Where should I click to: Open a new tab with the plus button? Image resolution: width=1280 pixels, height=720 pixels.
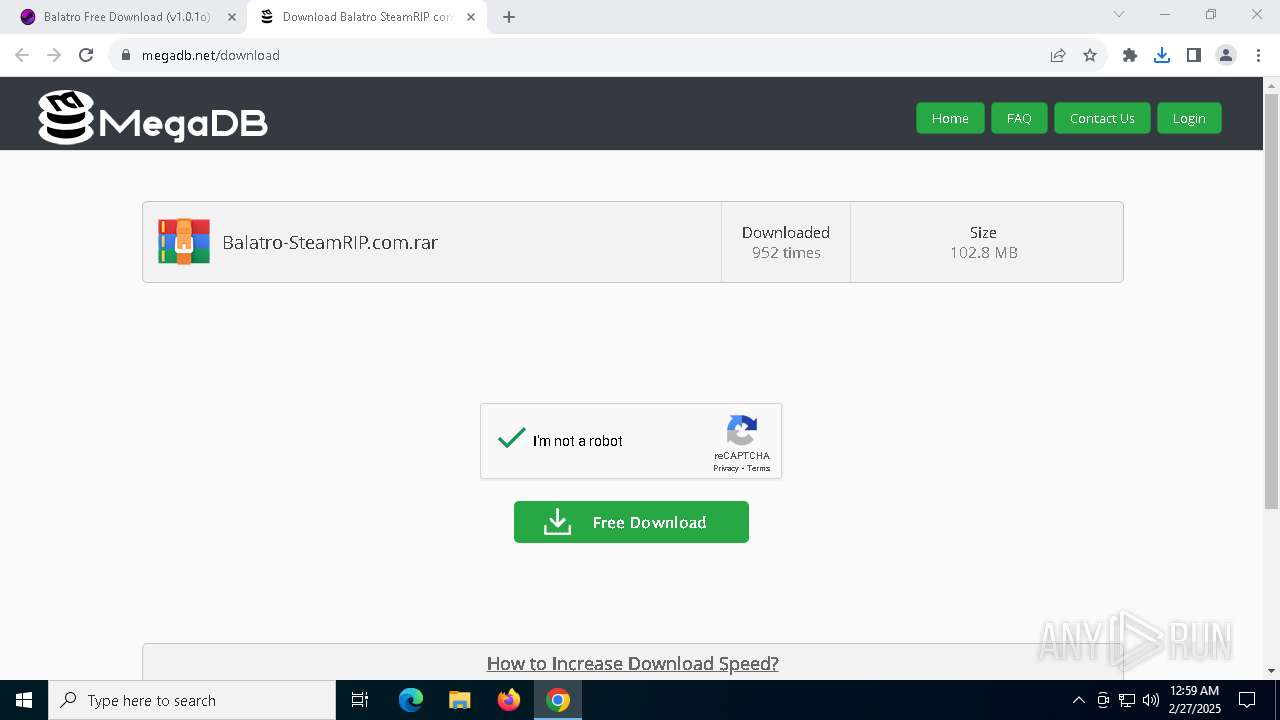point(509,17)
